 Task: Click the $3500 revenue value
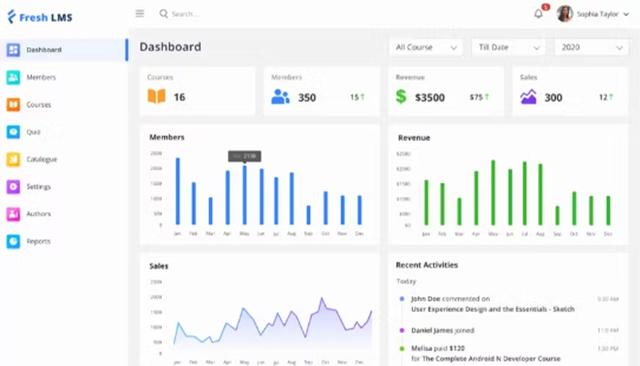(430, 98)
